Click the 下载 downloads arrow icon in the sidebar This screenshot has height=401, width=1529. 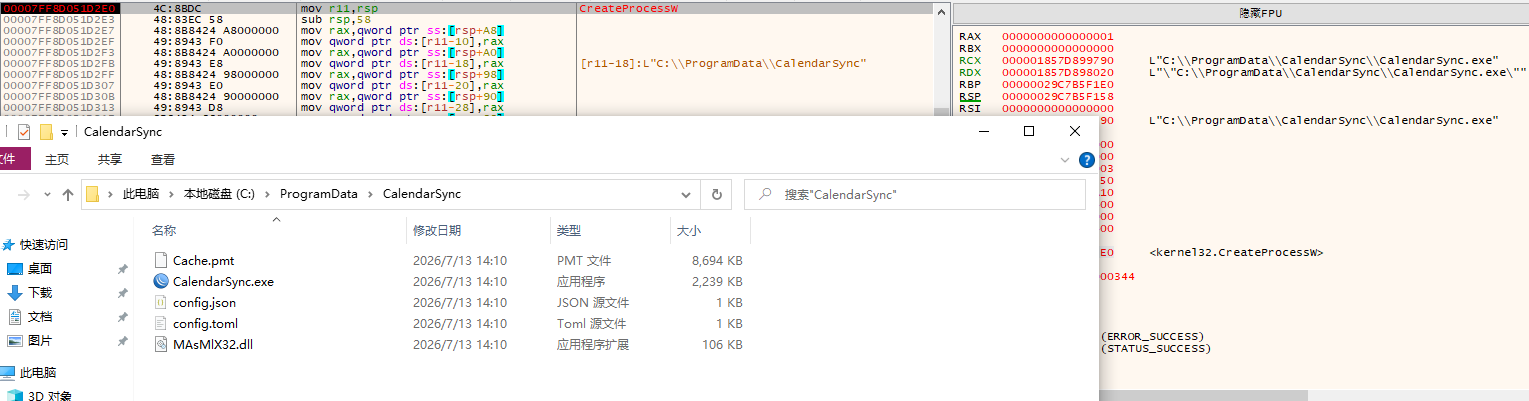[15, 292]
